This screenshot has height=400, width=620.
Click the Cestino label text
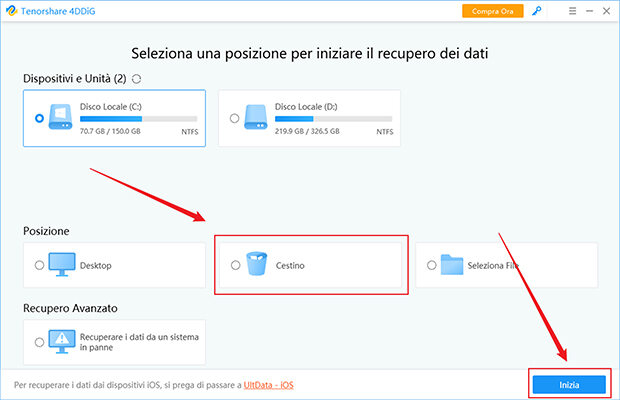click(x=290, y=266)
